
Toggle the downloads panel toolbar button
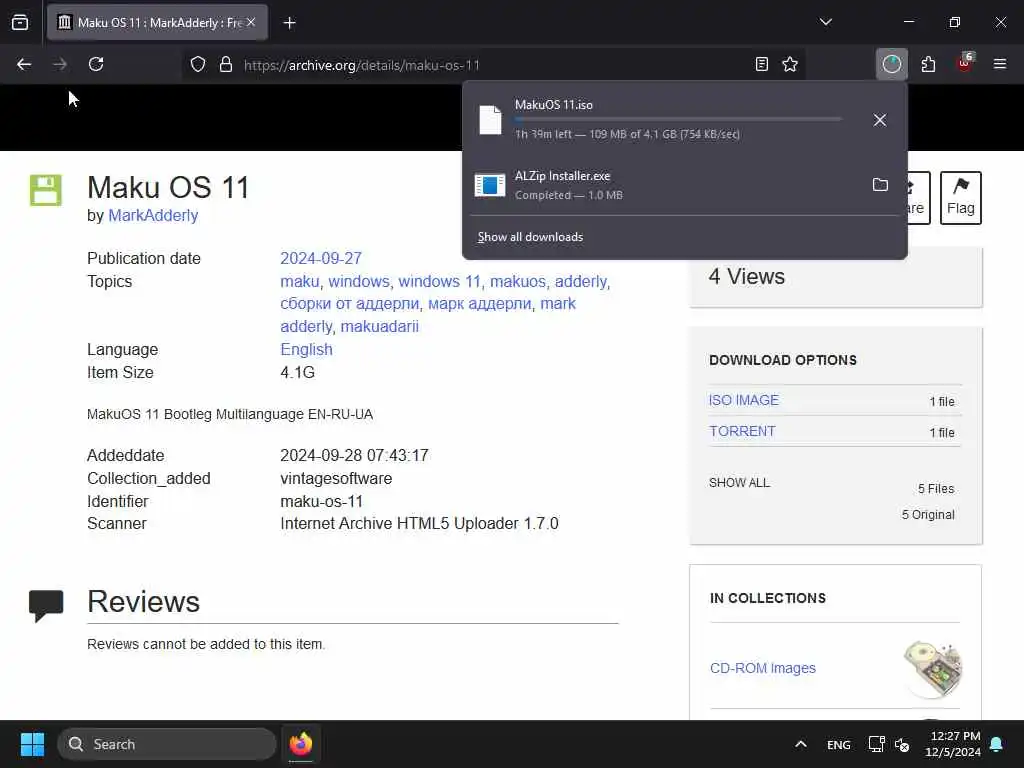pyautogui.click(x=891, y=64)
